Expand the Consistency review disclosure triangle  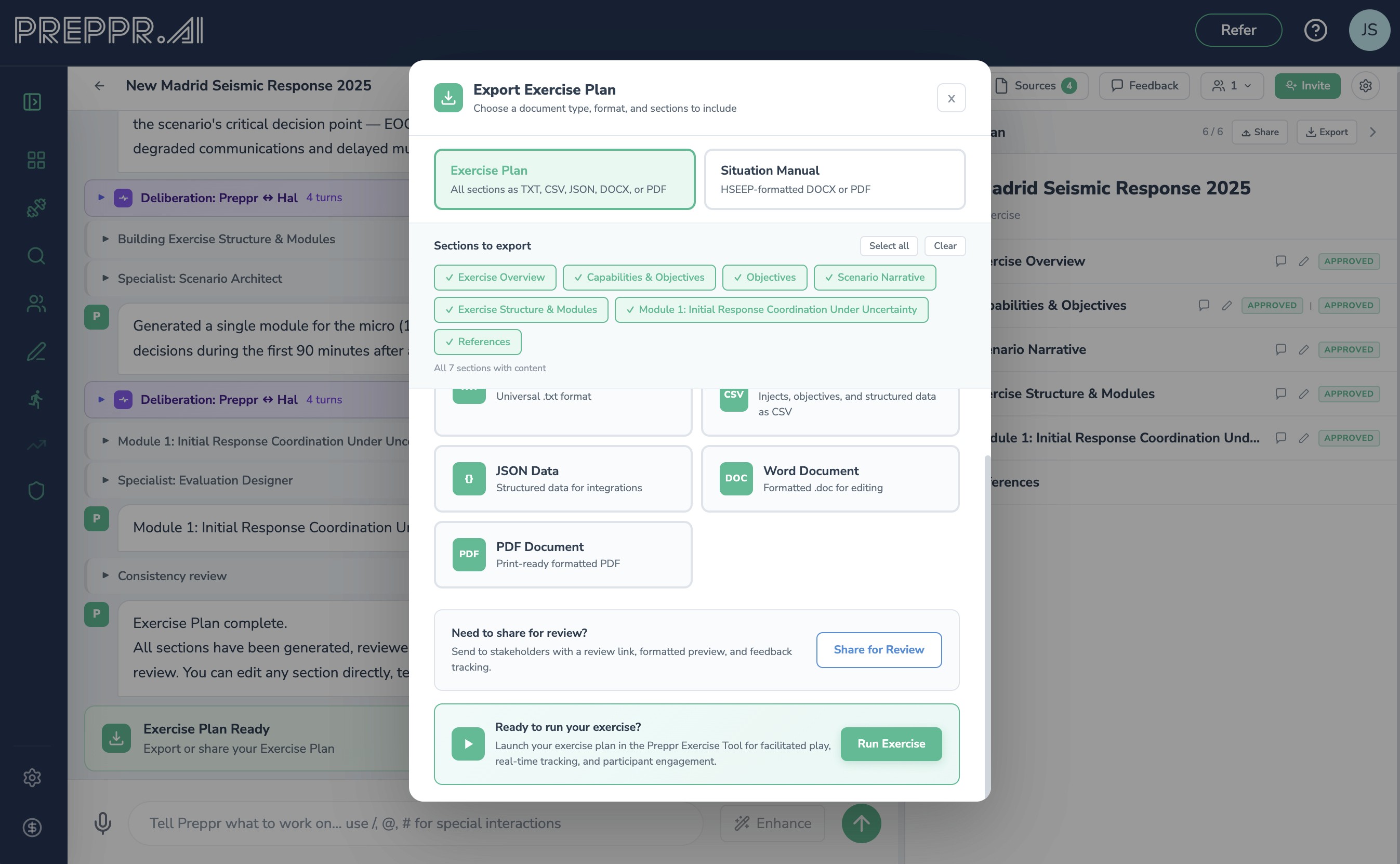click(x=105, y=575)
